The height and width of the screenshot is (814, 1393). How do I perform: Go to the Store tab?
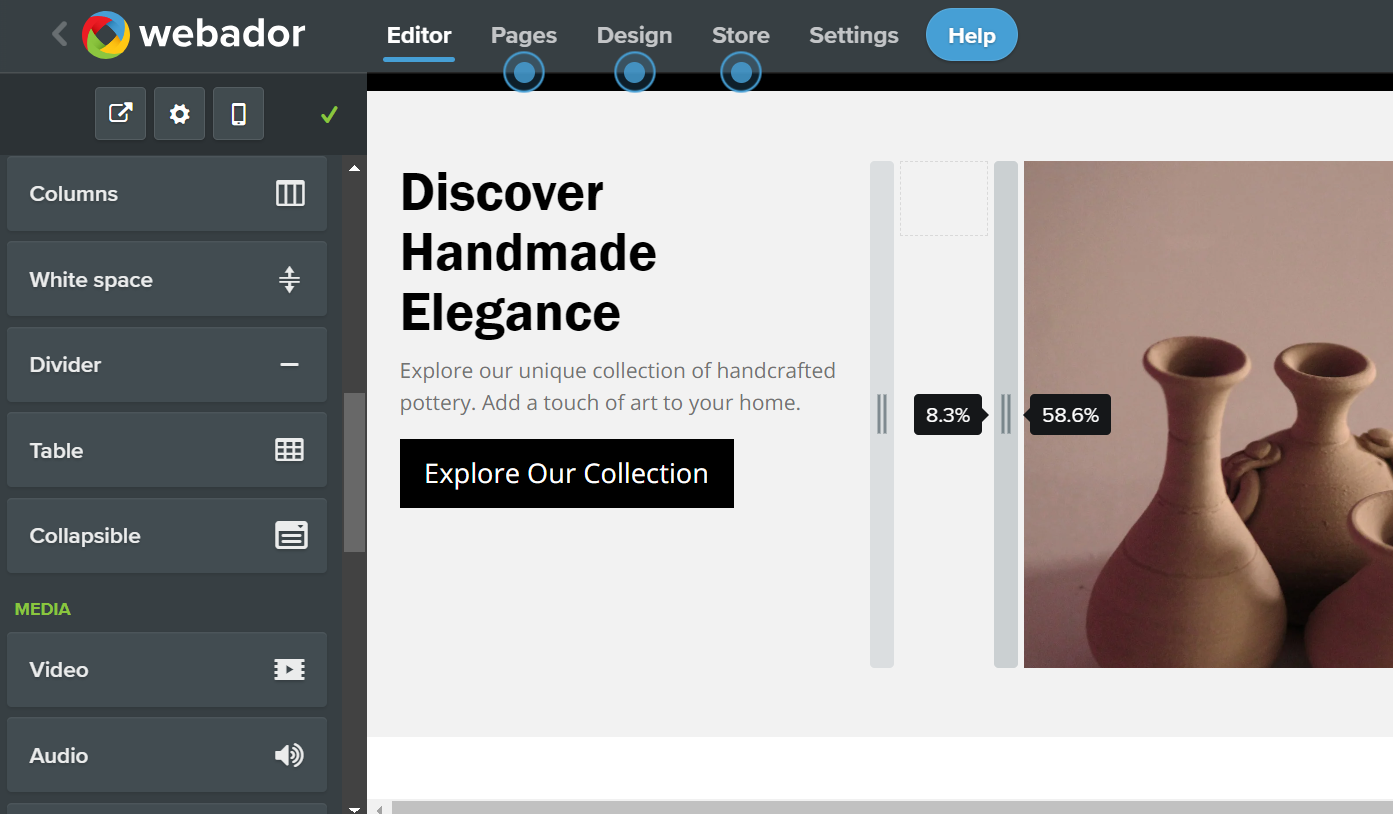(x=741, y=35)
